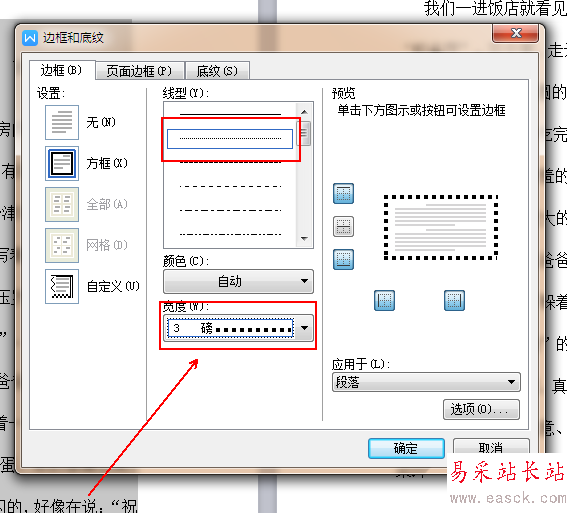The image size is (567, 513).
Task: Toggle the top border button in preview
Action: click(x=343, y=194)
